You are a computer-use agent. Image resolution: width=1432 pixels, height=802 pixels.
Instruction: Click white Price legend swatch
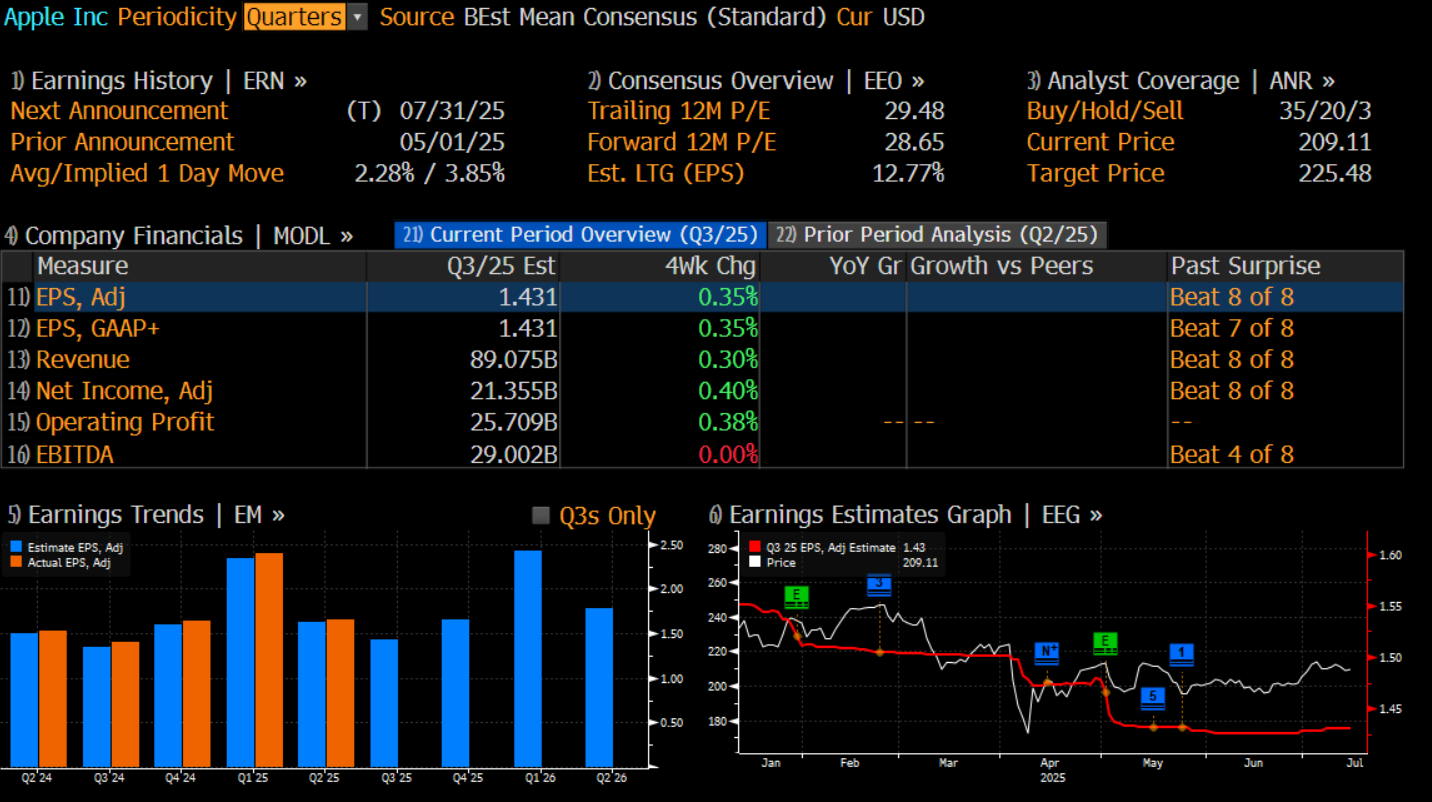pyautogui.click(x=755, y=563)
